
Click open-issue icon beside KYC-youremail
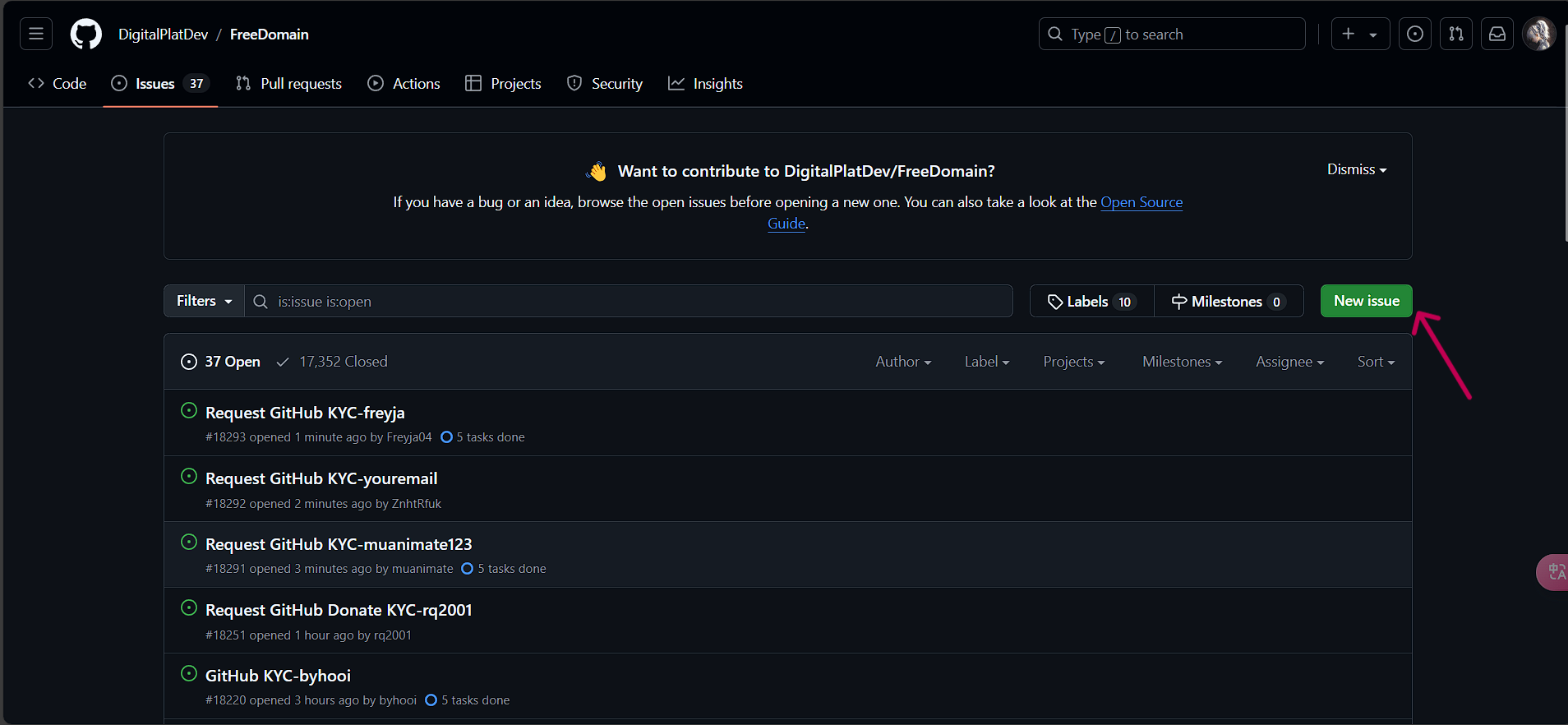pos(189,476)
